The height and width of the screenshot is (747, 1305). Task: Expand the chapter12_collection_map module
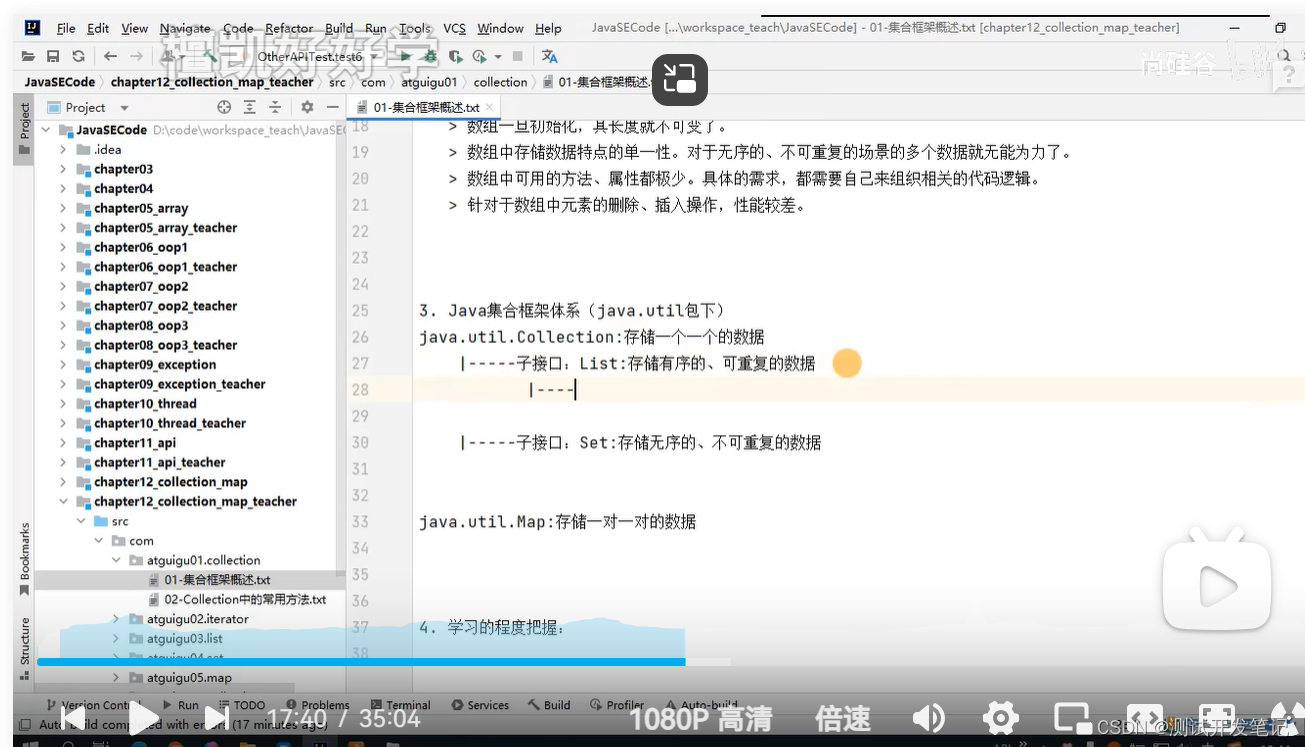tap(63, 482)
